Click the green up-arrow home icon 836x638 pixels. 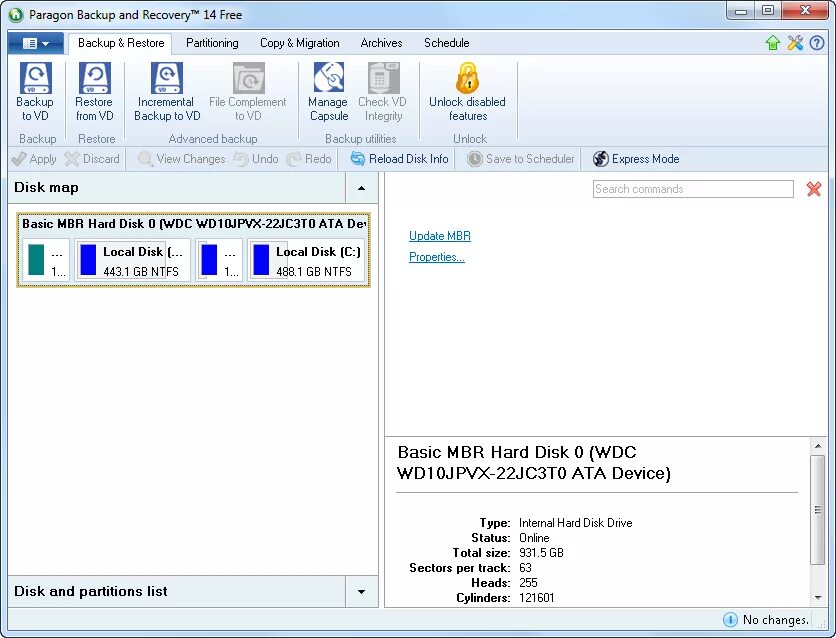tap(773, 43)
